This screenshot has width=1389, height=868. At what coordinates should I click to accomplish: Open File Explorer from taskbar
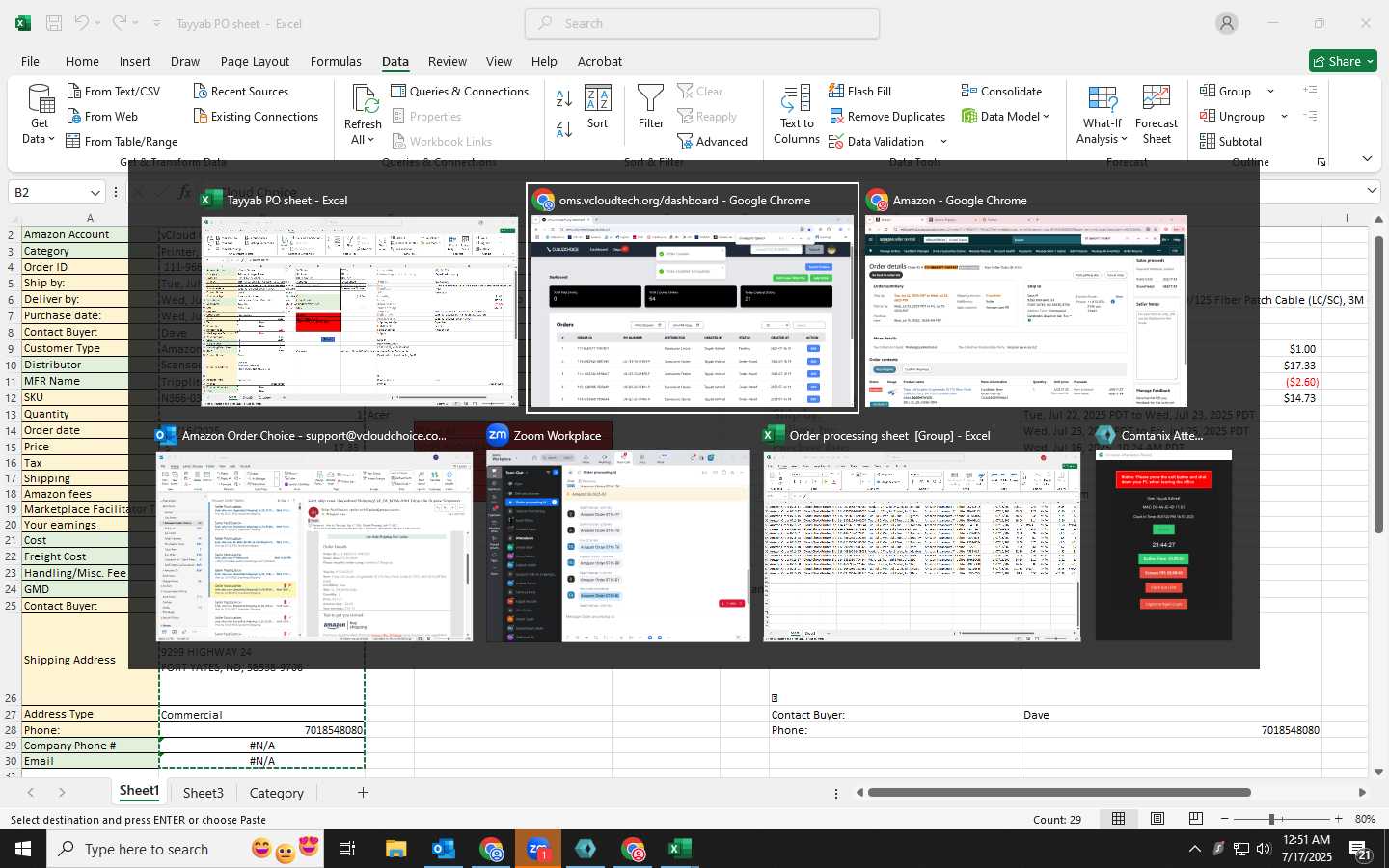click(x=396, y=849)
